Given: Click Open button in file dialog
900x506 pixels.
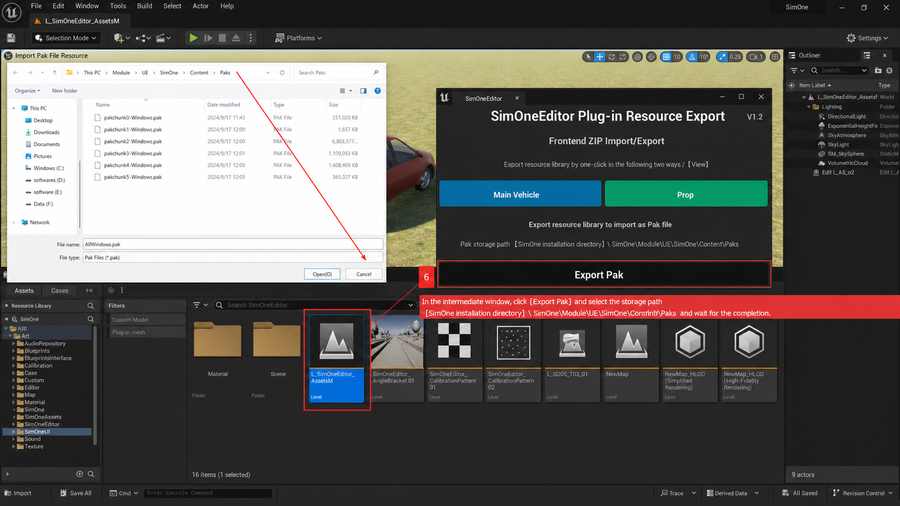Looking at the screenshot, I should click(x=322, y=274).
